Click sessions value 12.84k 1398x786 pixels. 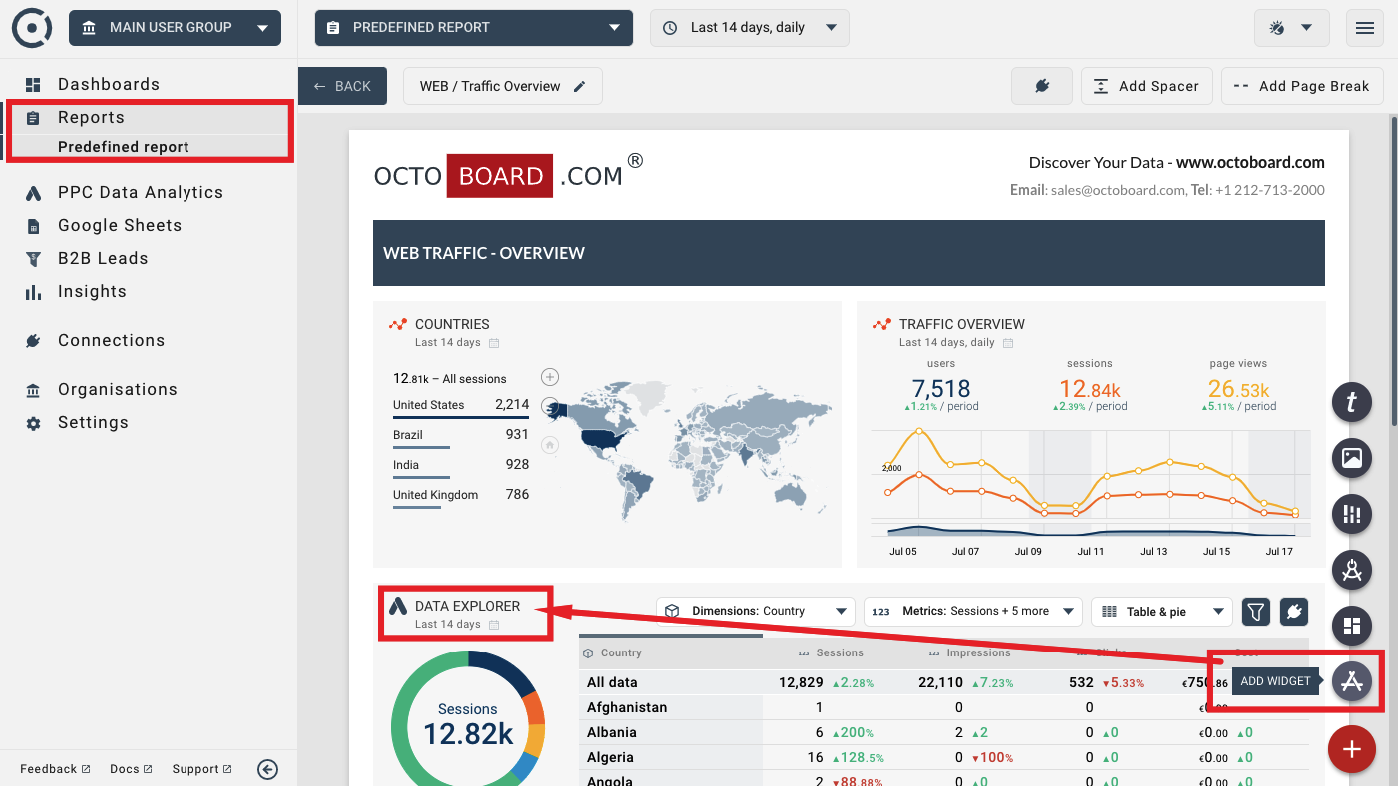click(1090, 389)
